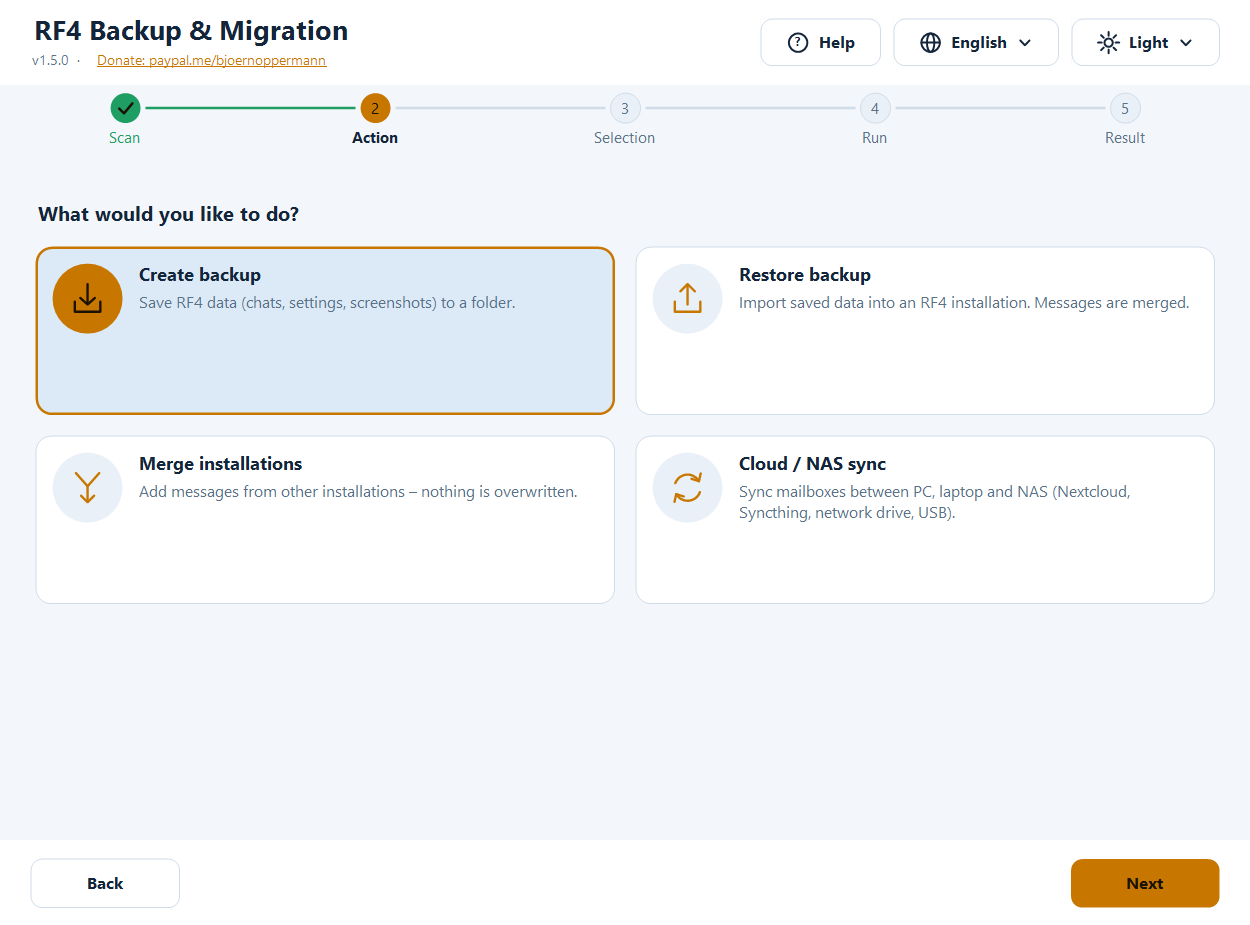Expand the Light theme dropdown chevron
Viewport: 1250px width, 925px height.
click(1186, 42)
